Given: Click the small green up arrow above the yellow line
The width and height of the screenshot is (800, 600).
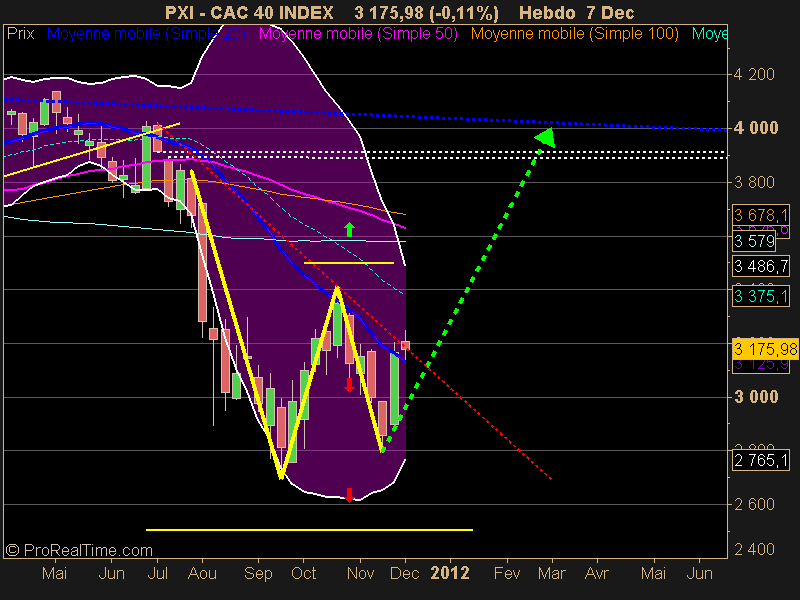Looking at the screenshot, I should tap(349, 230).
